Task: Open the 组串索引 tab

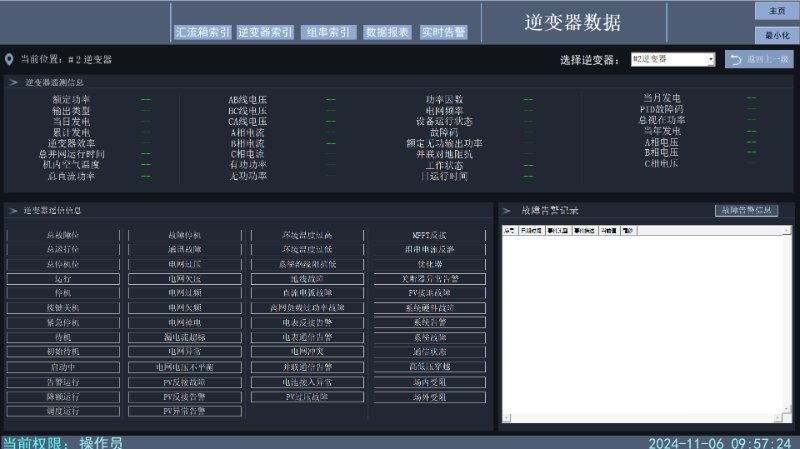Action: (x=328, y=32)
